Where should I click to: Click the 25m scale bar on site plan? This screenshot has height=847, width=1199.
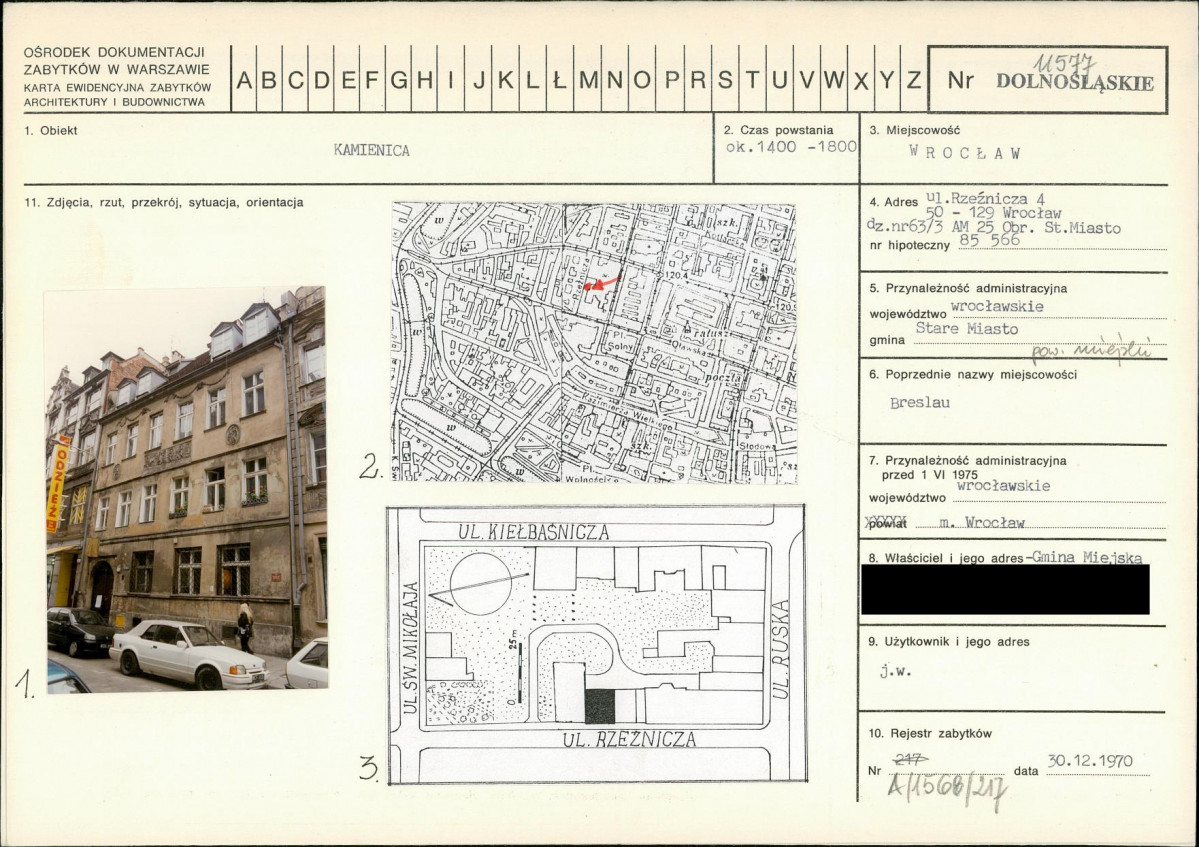[x=519, y=672]
